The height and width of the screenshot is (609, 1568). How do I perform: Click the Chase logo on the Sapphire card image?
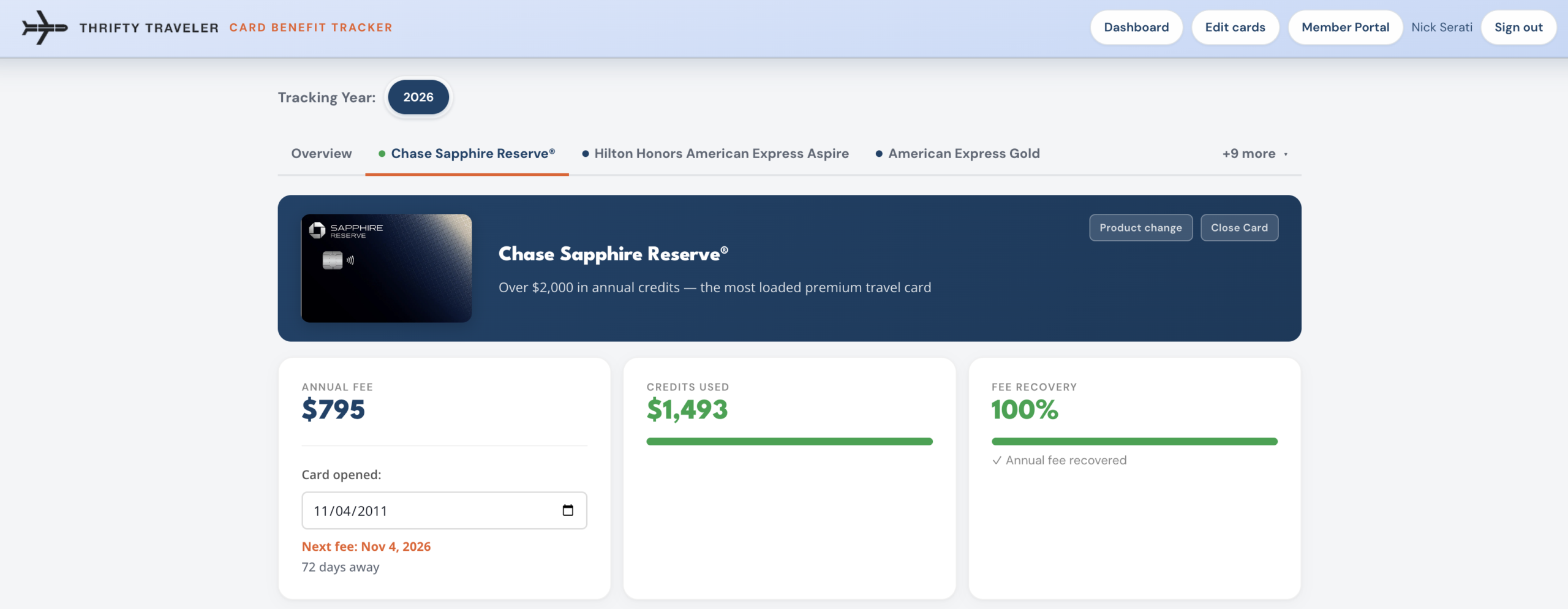click(x=317, y=230)
